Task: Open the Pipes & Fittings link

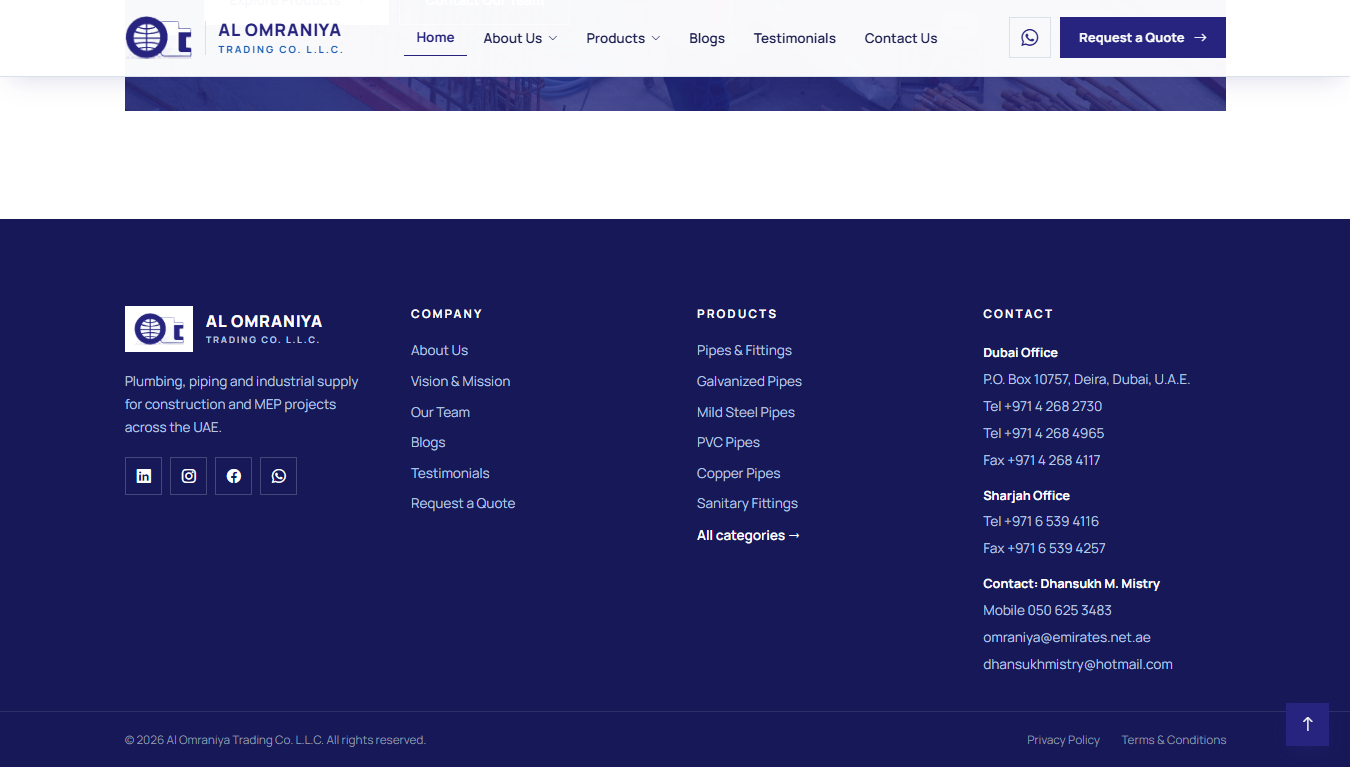Action: point(744,350)
